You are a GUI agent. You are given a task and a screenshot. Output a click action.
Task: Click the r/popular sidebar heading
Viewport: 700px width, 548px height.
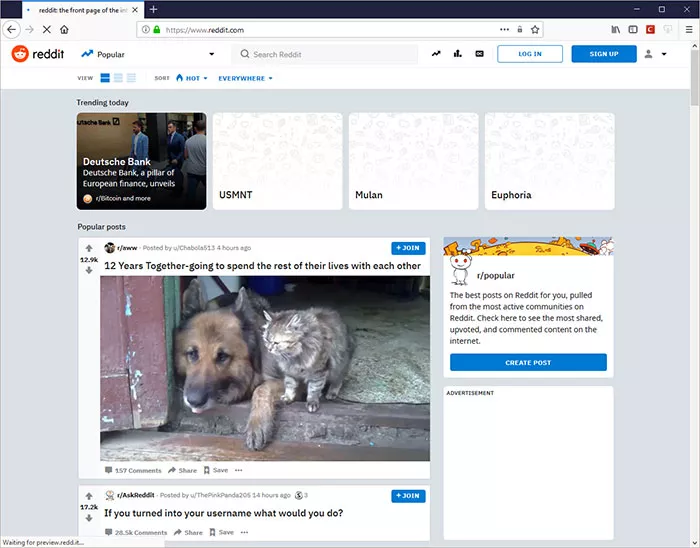pos(496,276)
